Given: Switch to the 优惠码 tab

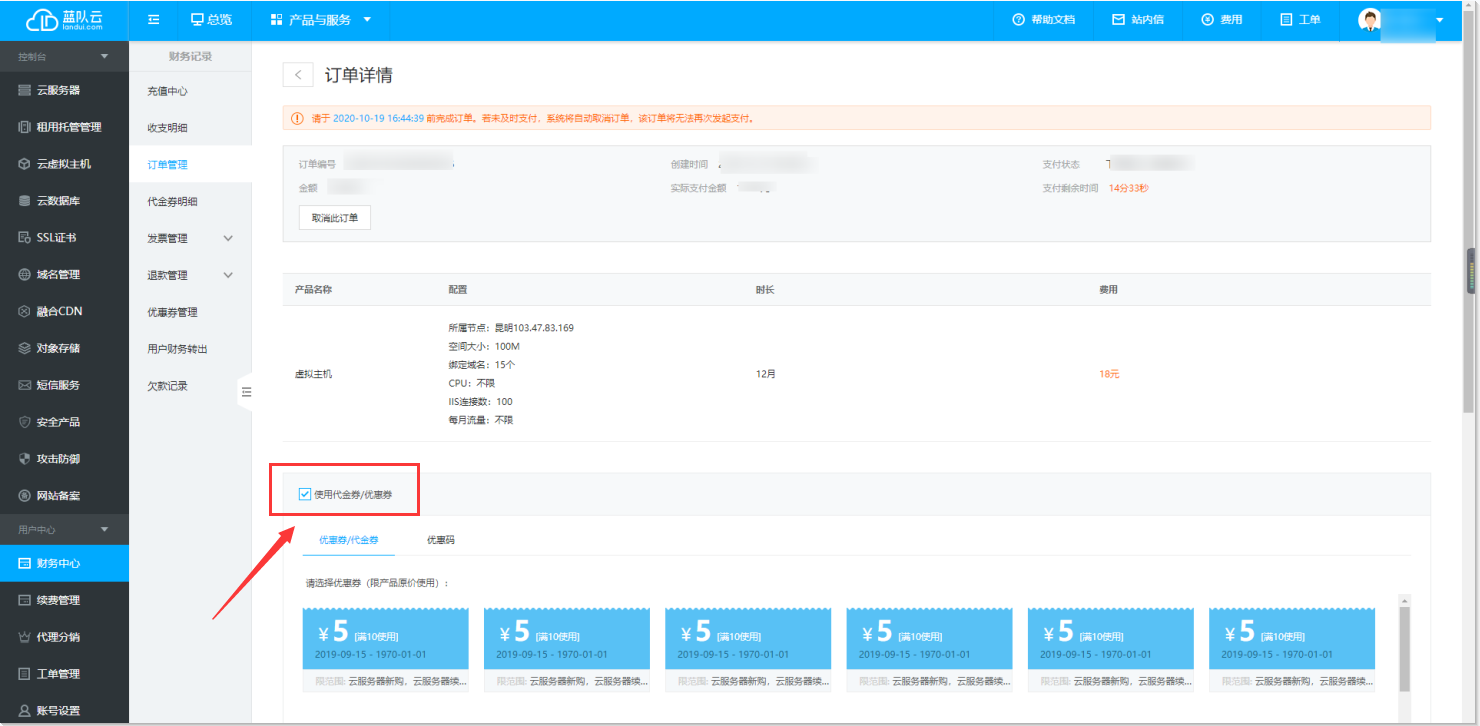Looking at the screenshot, I should coord(440,540).
